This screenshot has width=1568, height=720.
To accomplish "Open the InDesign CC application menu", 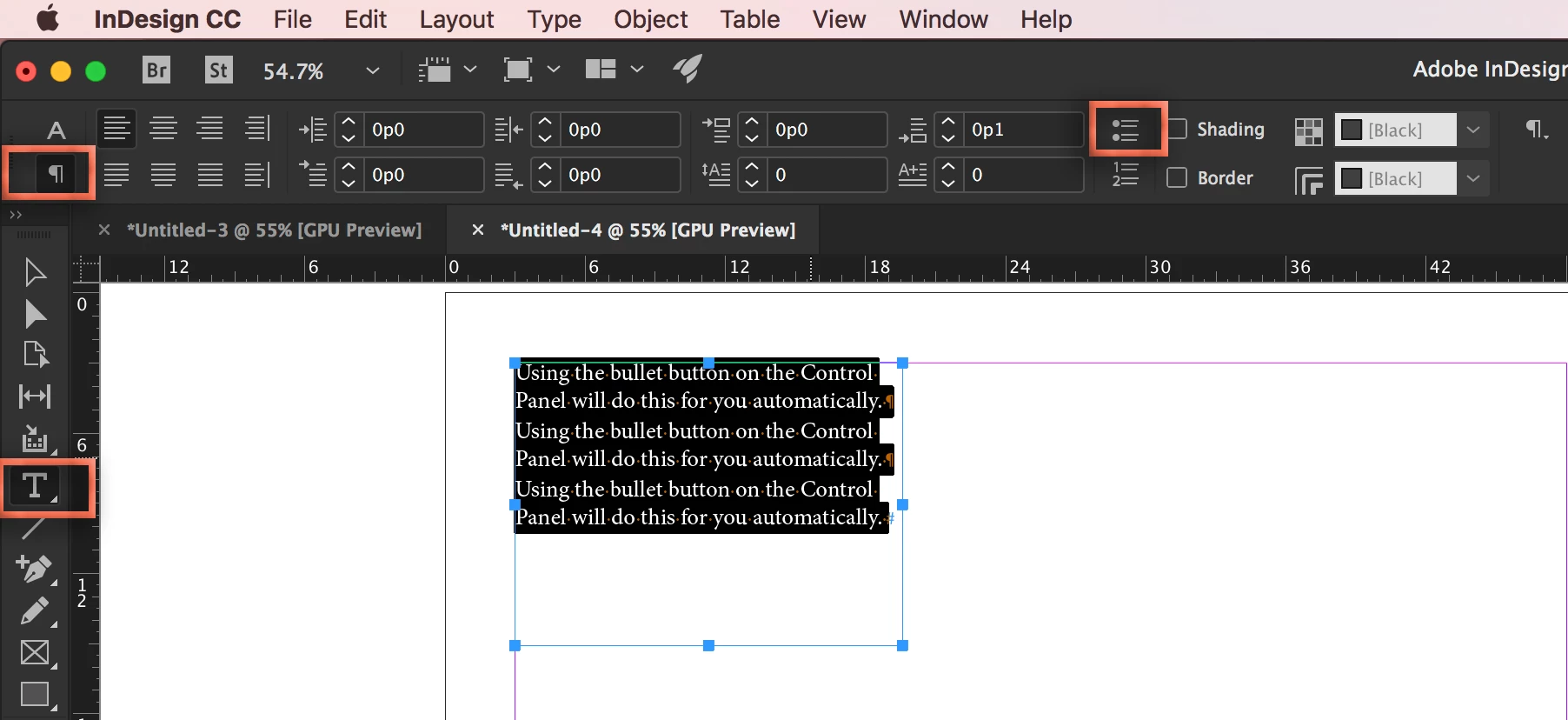I will [167, 19].
